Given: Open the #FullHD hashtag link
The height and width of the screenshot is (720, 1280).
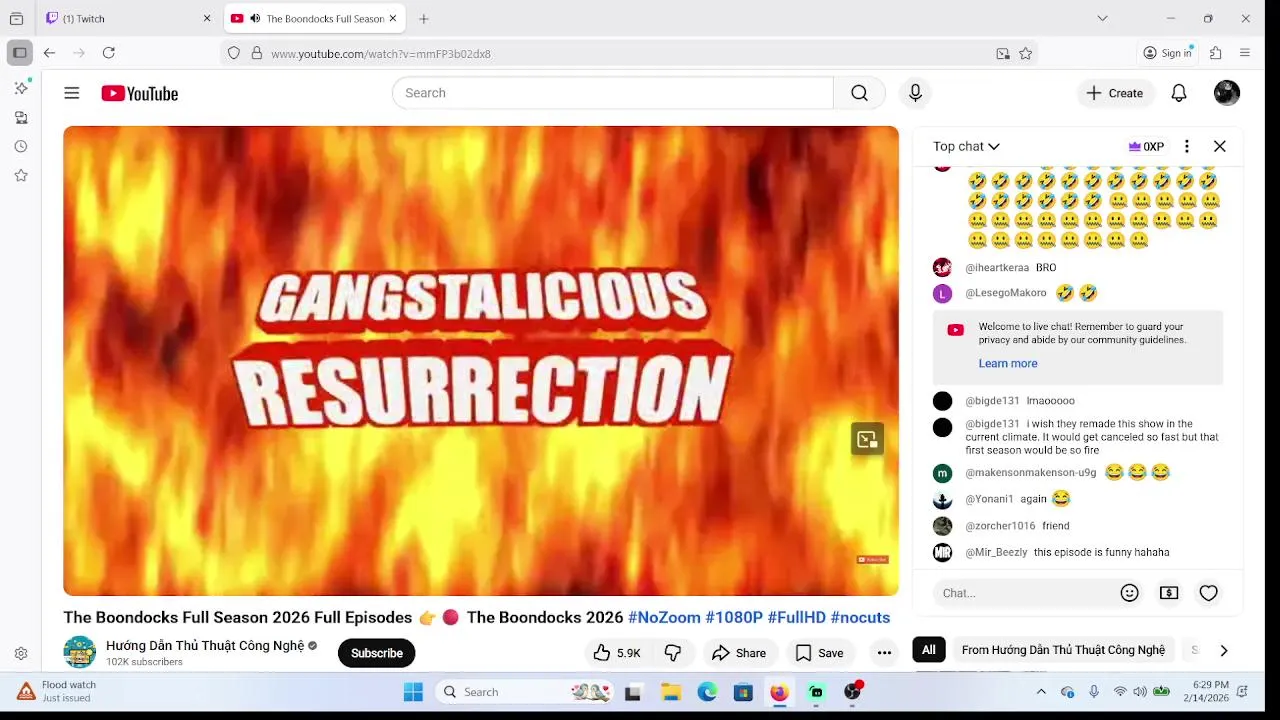Looking at the screenshot, I should tap(796, 618).
